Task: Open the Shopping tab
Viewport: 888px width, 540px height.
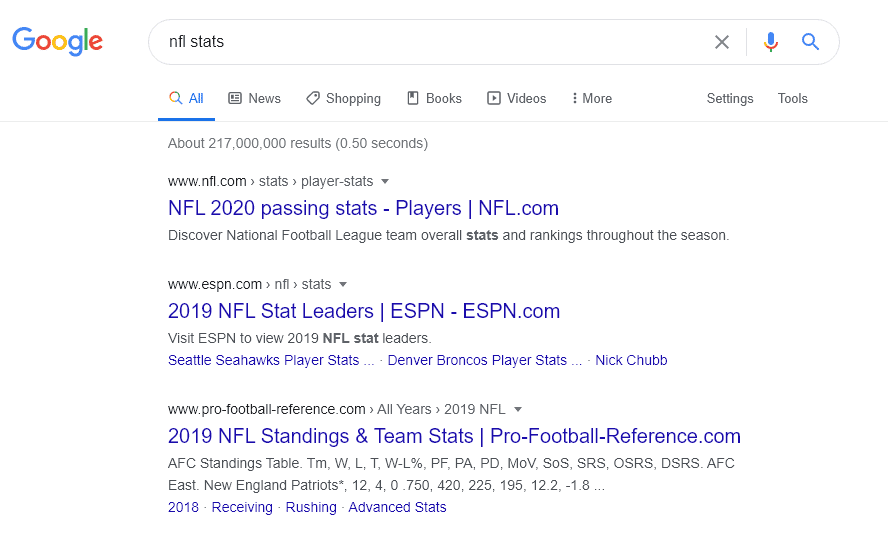Action: [343, 98]
